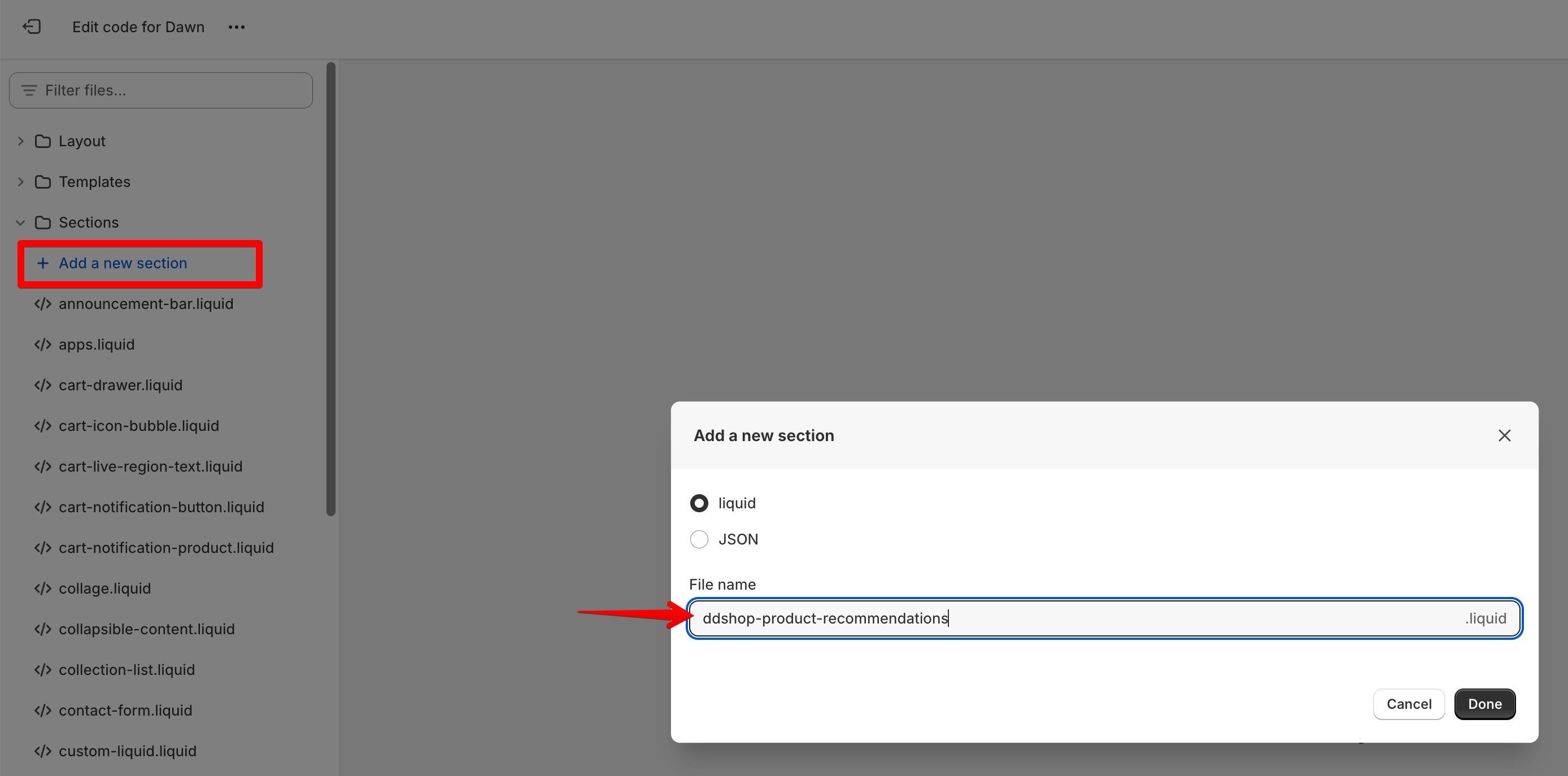This screenshot has width=1568, height=776.
Task: Click the filter lines icon in search box
Action: 29,90
